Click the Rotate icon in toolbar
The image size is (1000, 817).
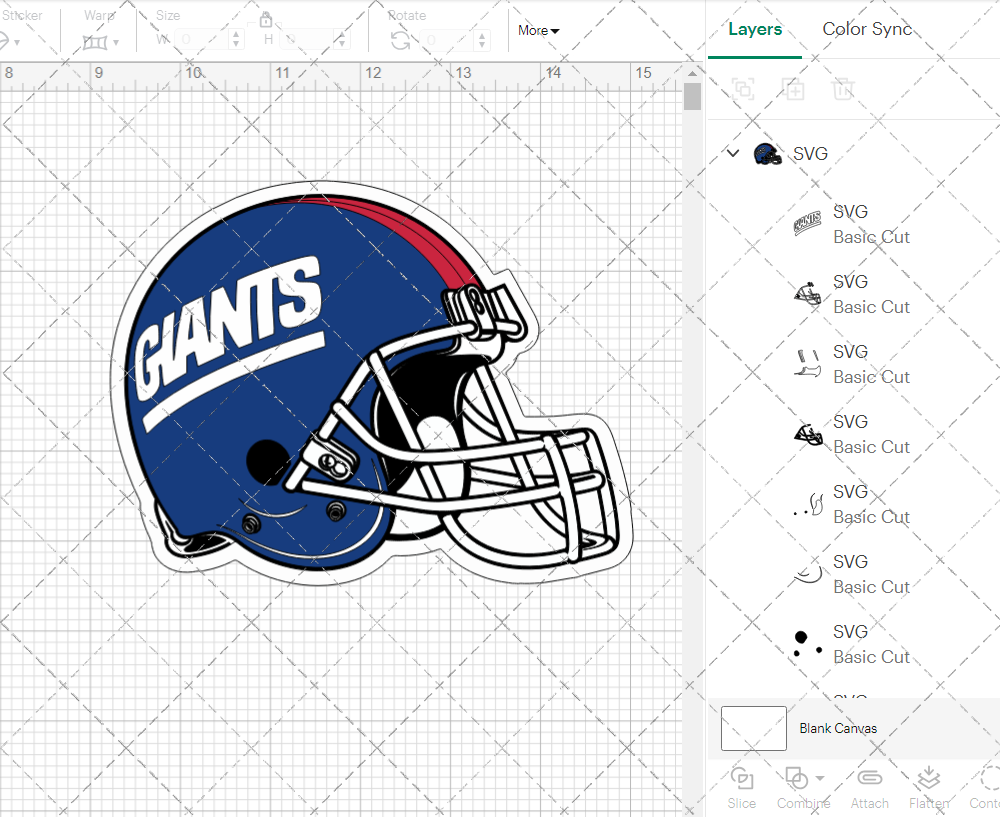[x=400, y=40]
